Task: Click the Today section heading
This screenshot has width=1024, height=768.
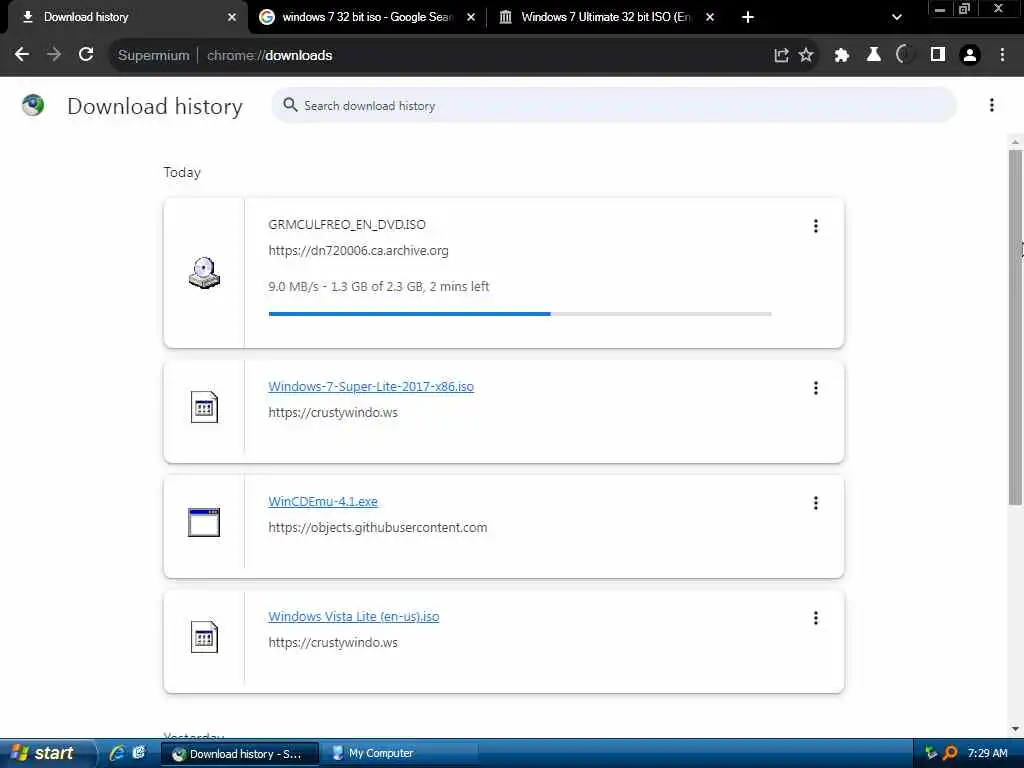Action: [x=182, y=172]
